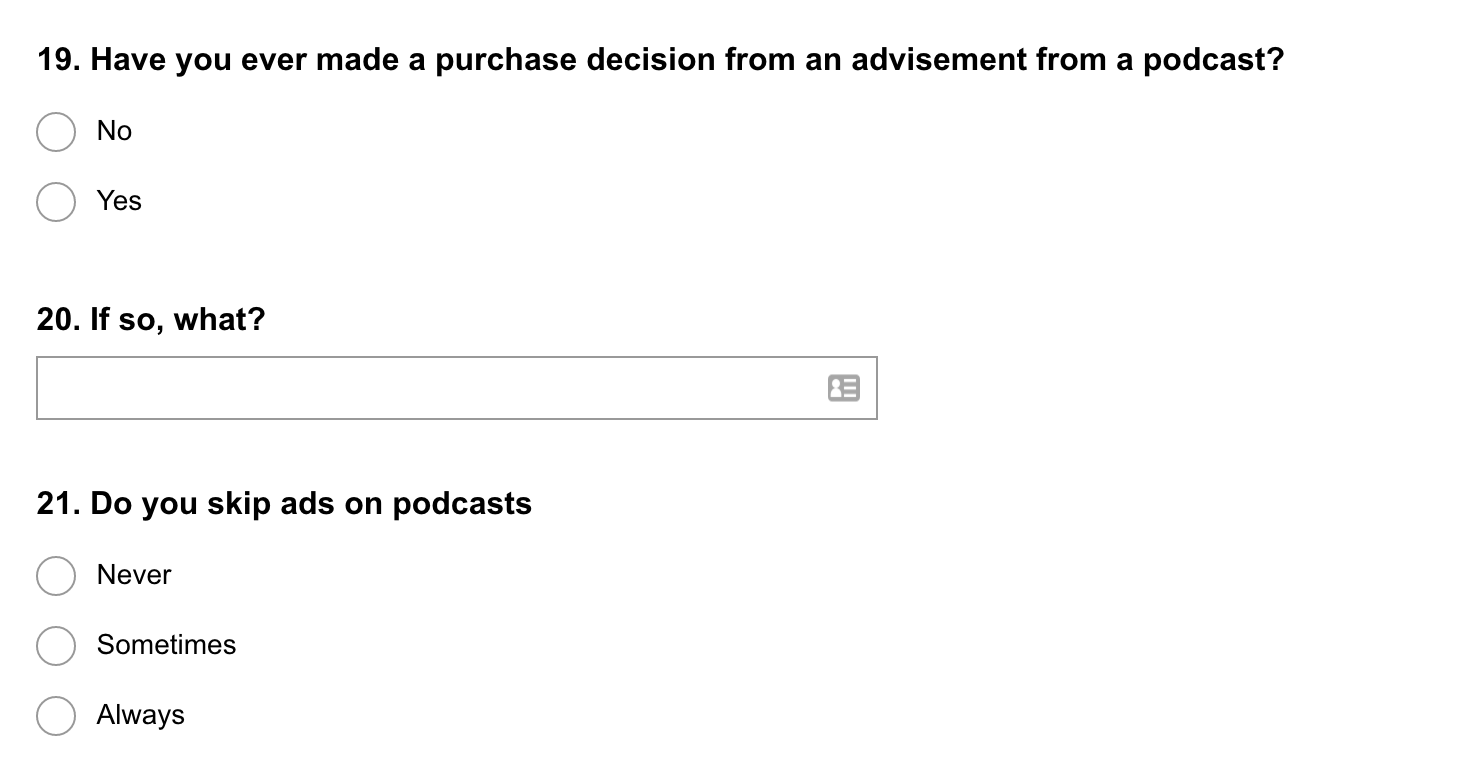Choose the Sometimes radio button
The width and height of the screenshot is (1476, 778).
tap(56, 645)
